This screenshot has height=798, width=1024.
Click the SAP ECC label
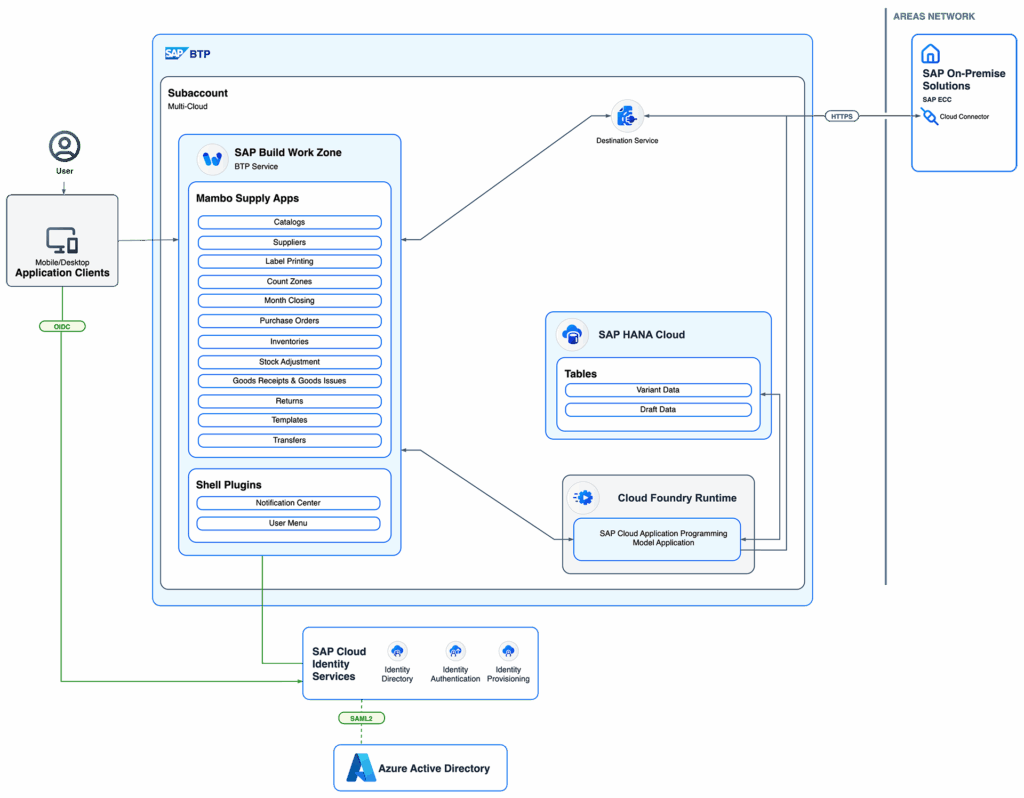click(x=936, y=100)
